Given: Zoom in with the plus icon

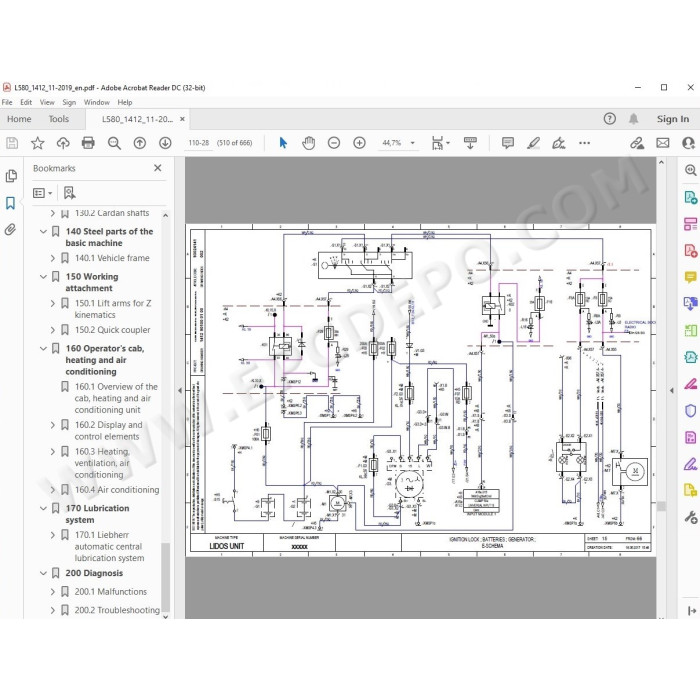Looking at the screenshot, I should point(359,143).
